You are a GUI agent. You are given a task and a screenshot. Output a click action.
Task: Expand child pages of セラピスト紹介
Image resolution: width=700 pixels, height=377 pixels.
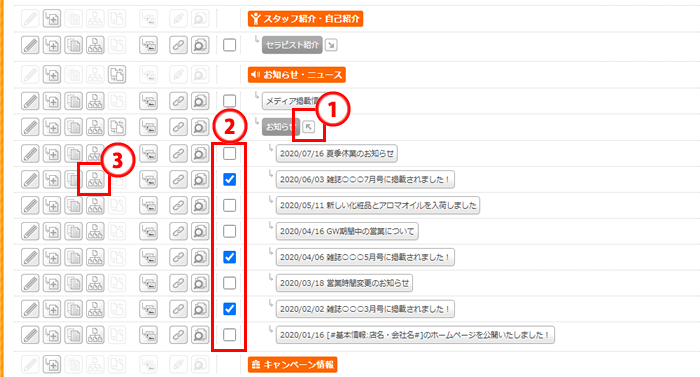(331, 45)
